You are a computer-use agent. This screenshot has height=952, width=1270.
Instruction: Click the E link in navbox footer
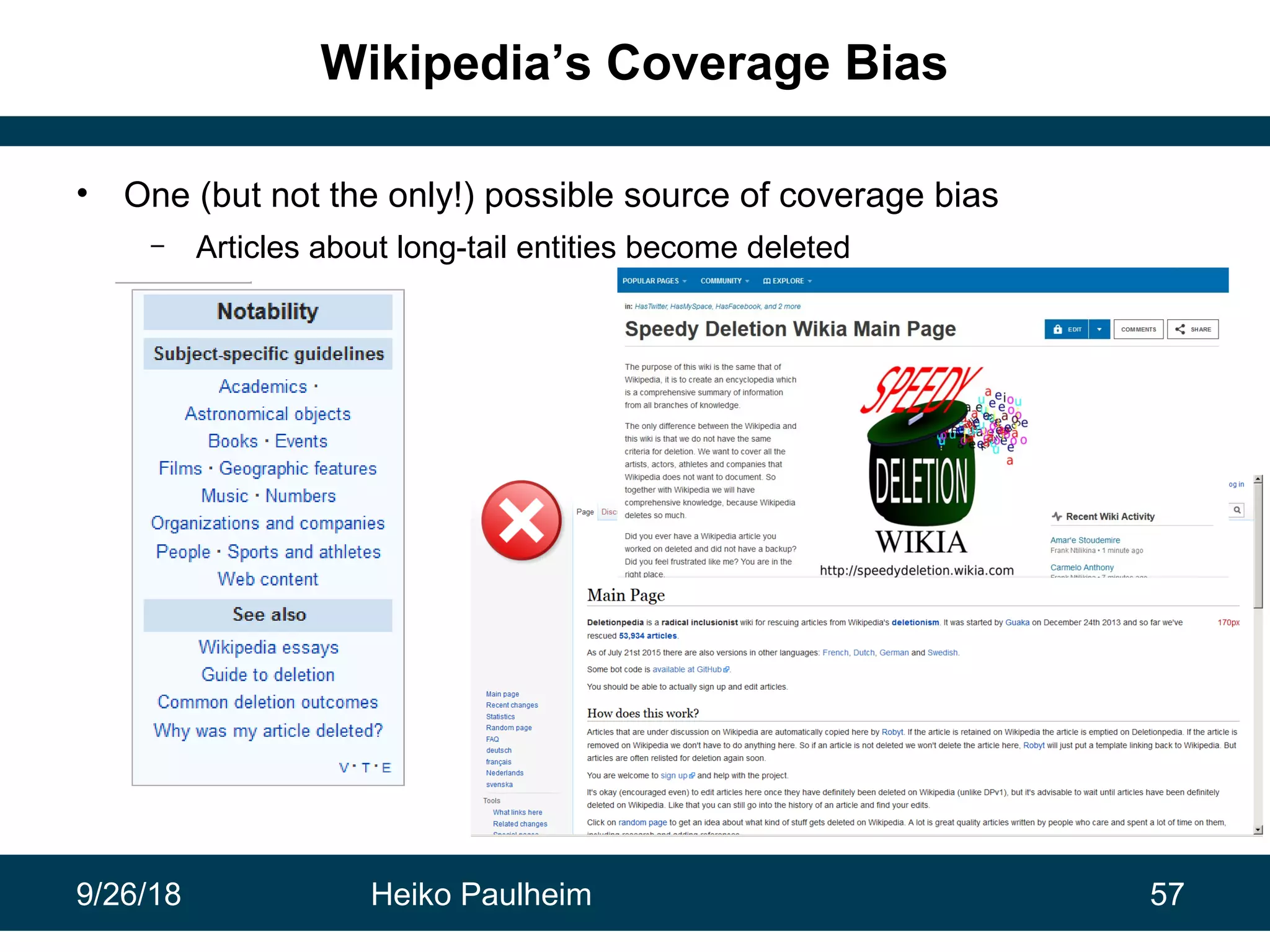tap(386, 768)
